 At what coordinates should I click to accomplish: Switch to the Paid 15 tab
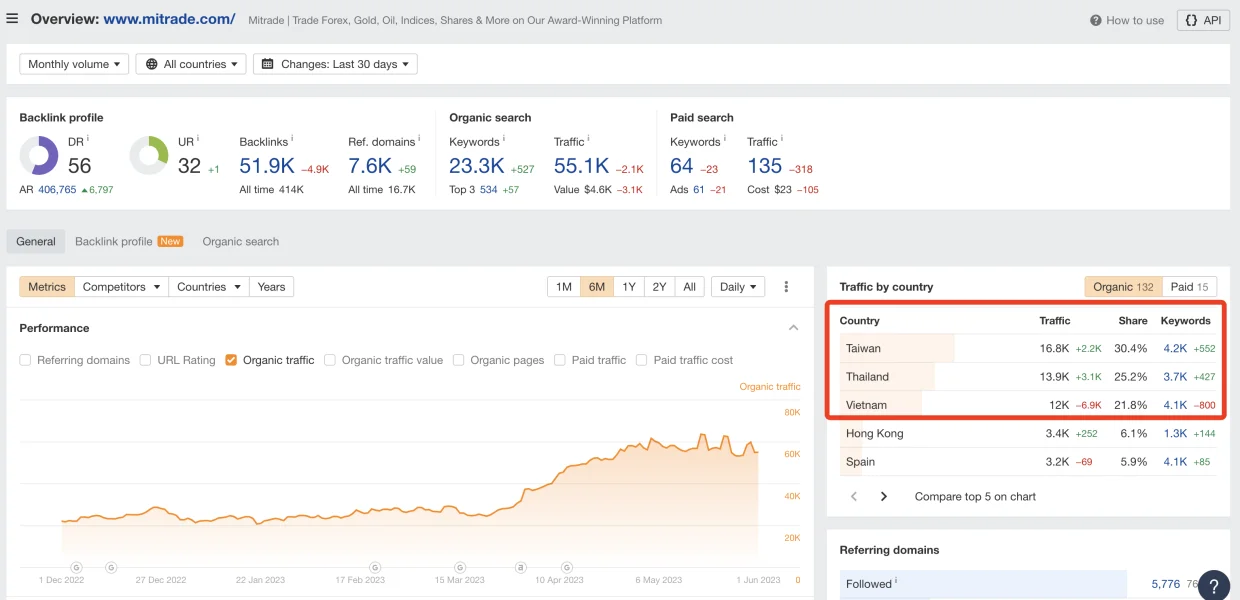coord(1190,287)
